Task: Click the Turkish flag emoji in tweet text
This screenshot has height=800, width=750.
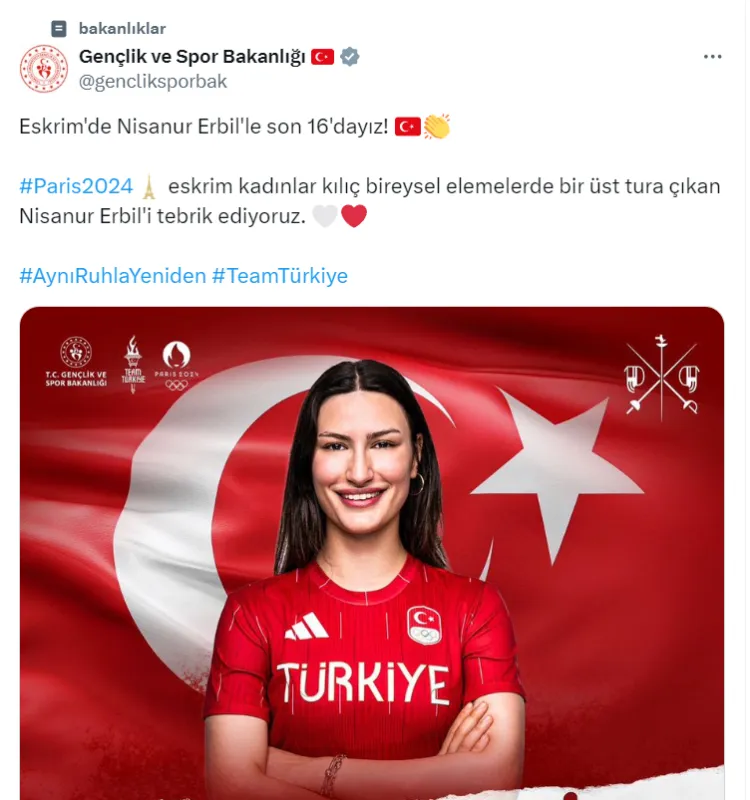Action: [x=408, y=127]
